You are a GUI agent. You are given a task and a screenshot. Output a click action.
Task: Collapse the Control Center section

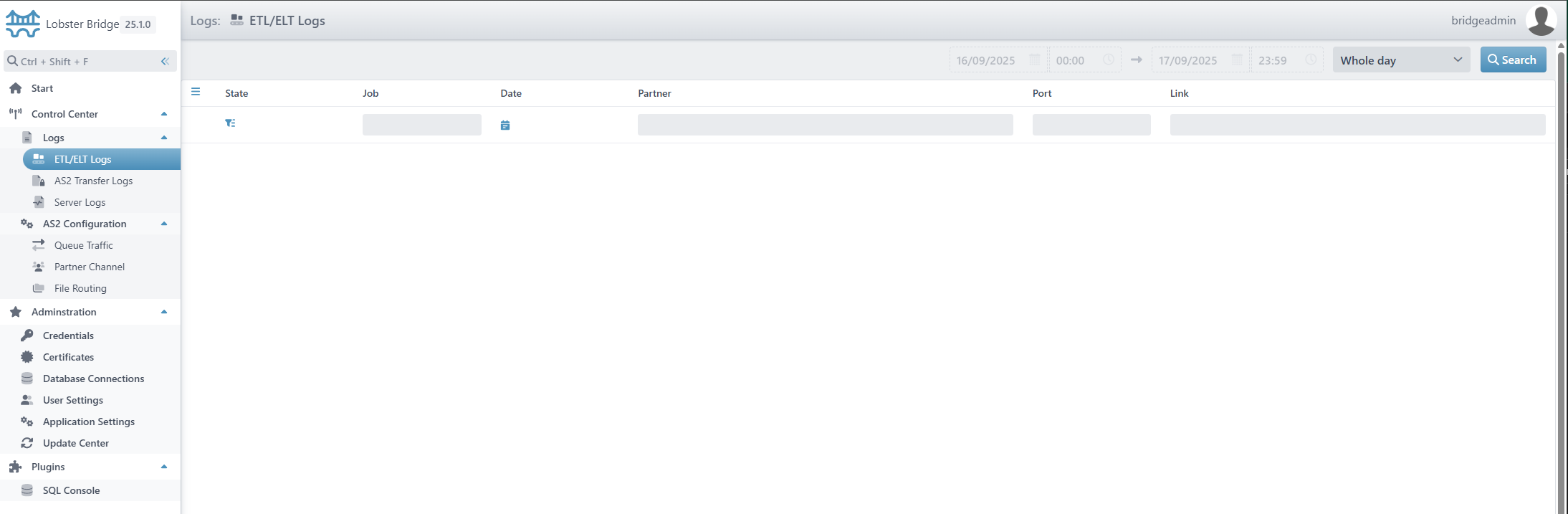(x=164, y=114)
